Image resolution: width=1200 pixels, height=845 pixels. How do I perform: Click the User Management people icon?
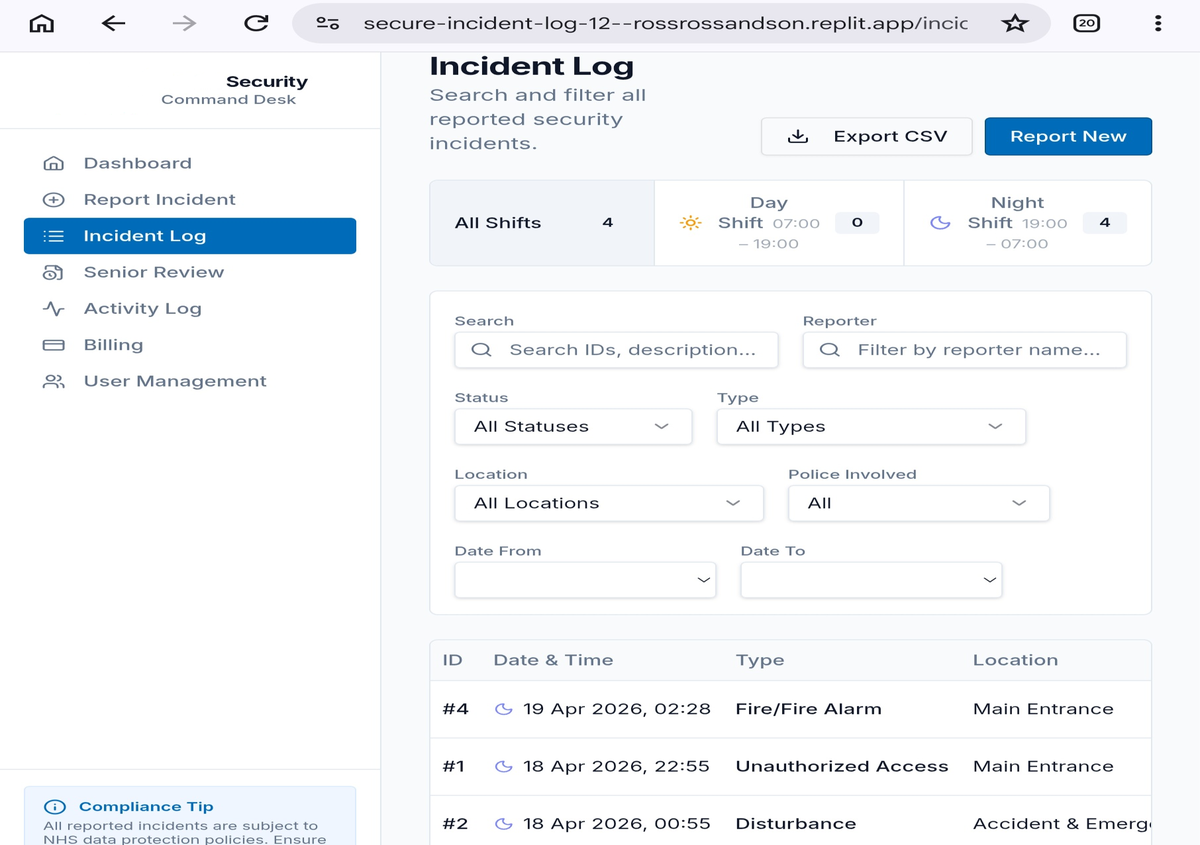54,381
